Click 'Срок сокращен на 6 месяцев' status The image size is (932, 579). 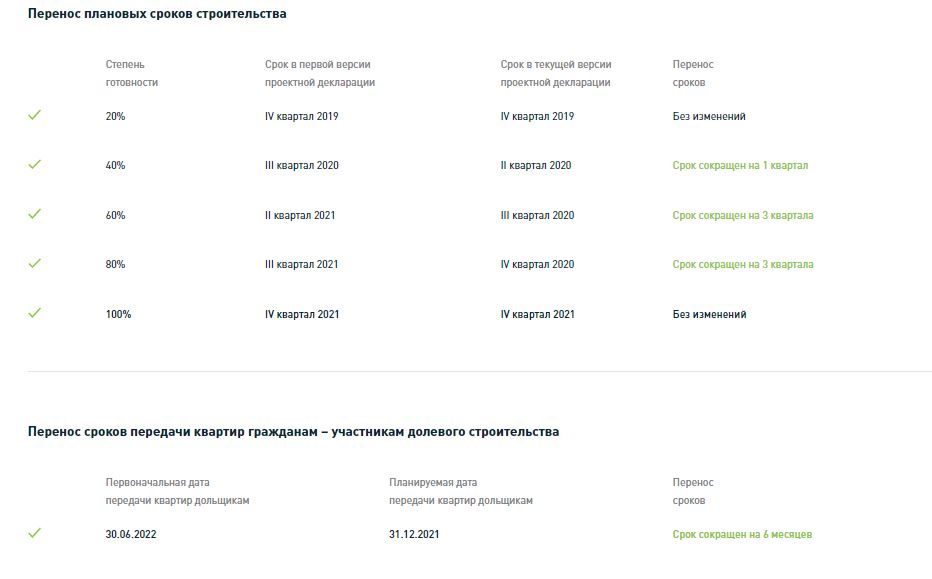tap(742, 534)
